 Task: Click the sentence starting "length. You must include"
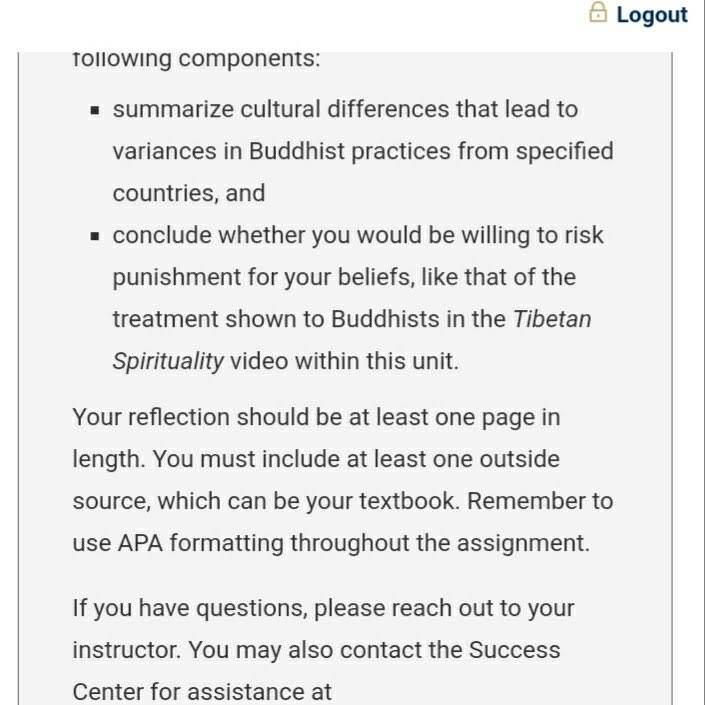click(316, 460)
